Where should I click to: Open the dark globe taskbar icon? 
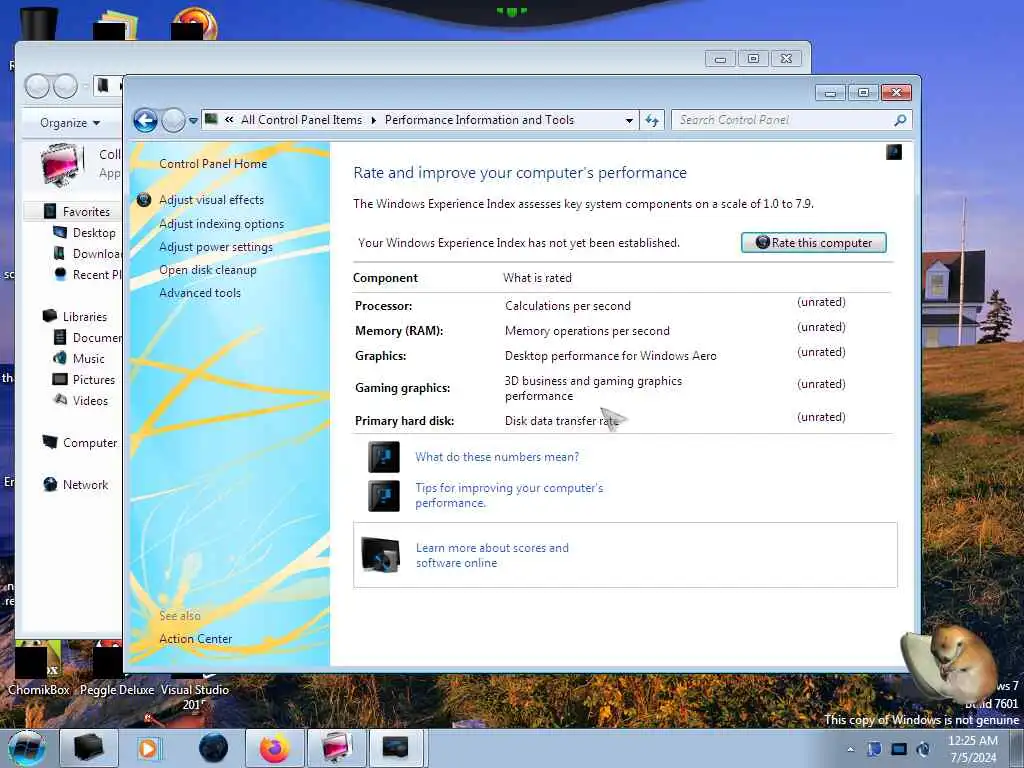point(214,748)
